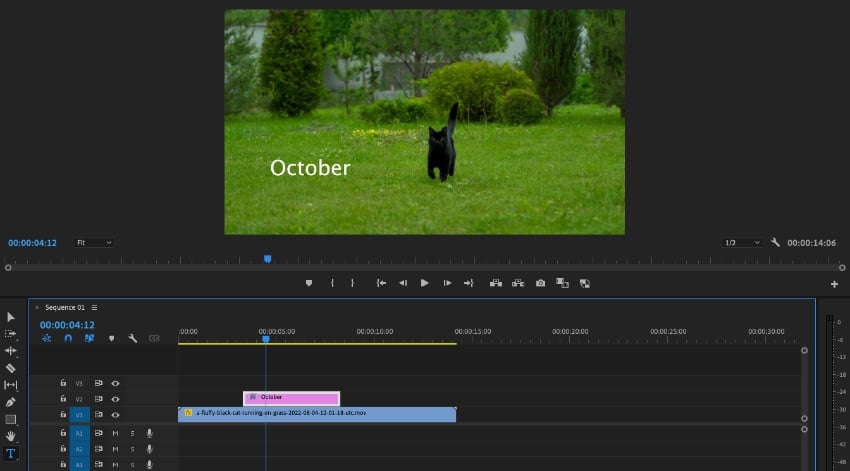Click the Lift button
This screenshot has height=471, width=850.
(x=495, y=283)
